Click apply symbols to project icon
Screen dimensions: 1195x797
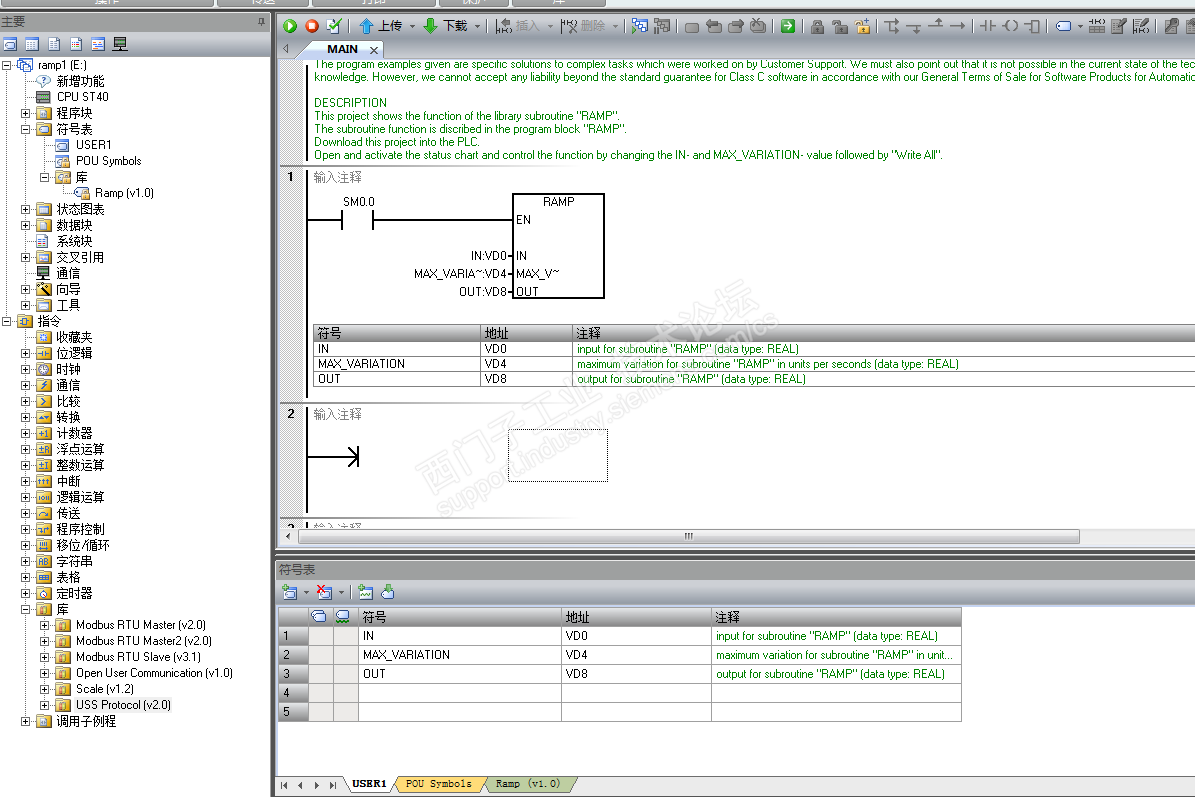pyautogui.click(x=388, y=592)
